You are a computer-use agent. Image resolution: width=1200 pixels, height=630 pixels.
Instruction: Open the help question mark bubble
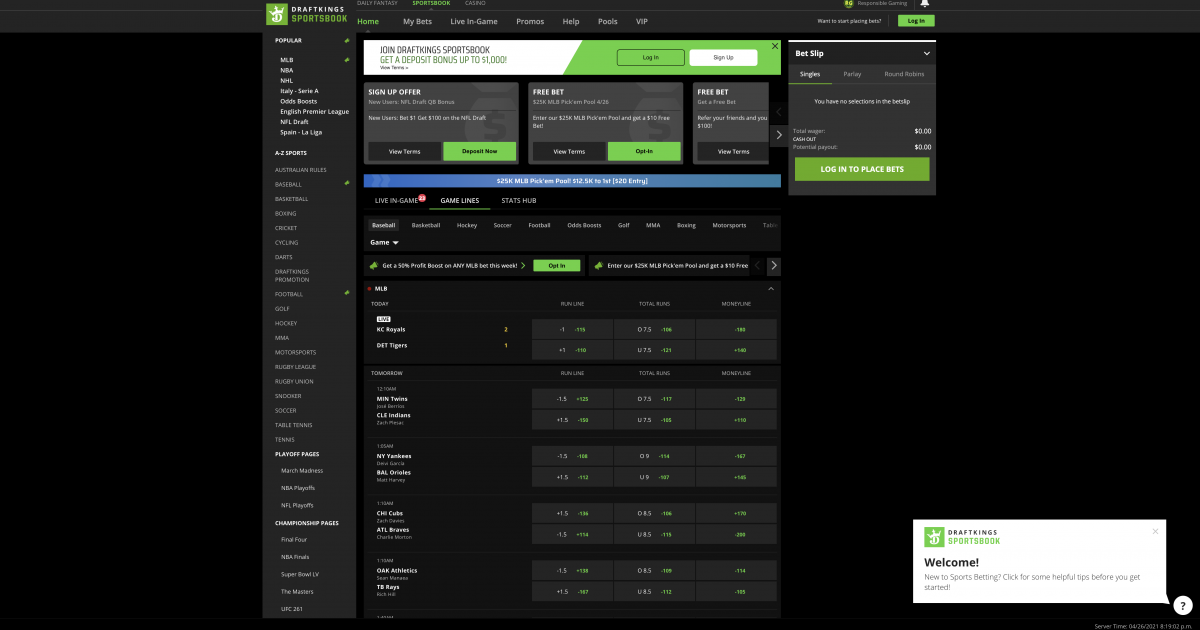pos(1183,605)
